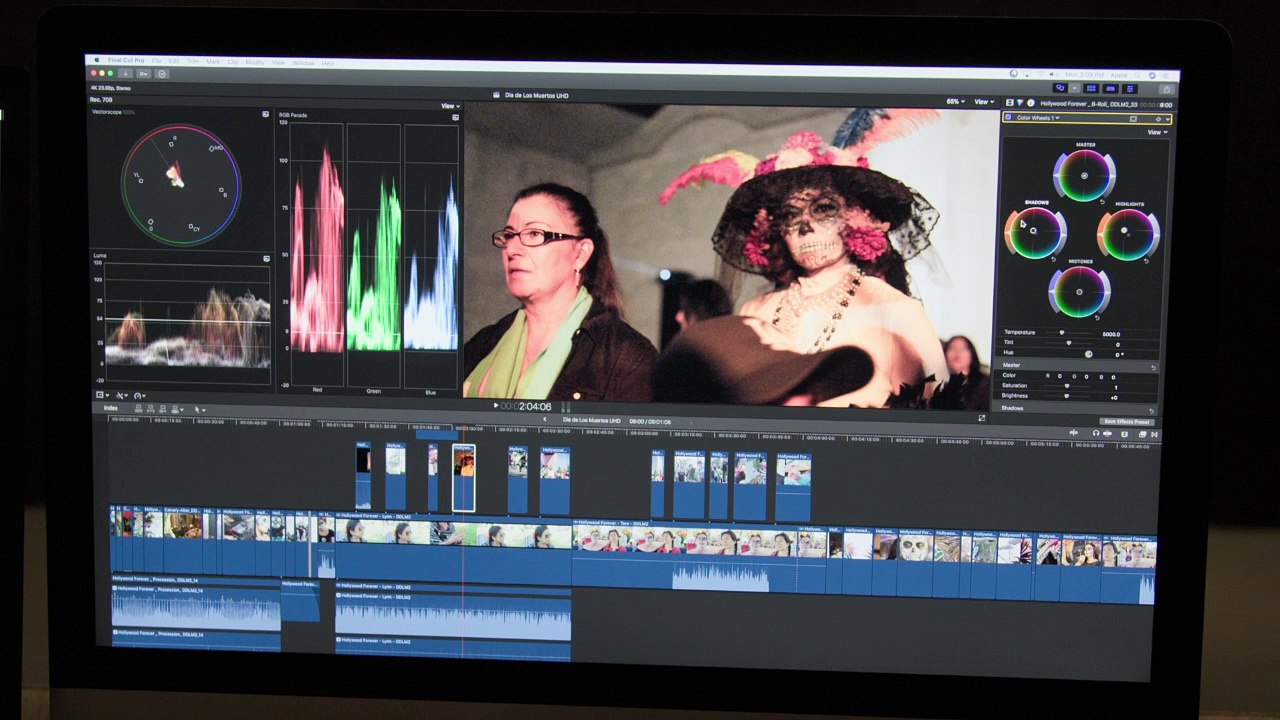Toggle the Color Wheels 1 checkbox
Image resolution: width=1280 pixels, height=720 pixels.
click(x=1008, y=118)
